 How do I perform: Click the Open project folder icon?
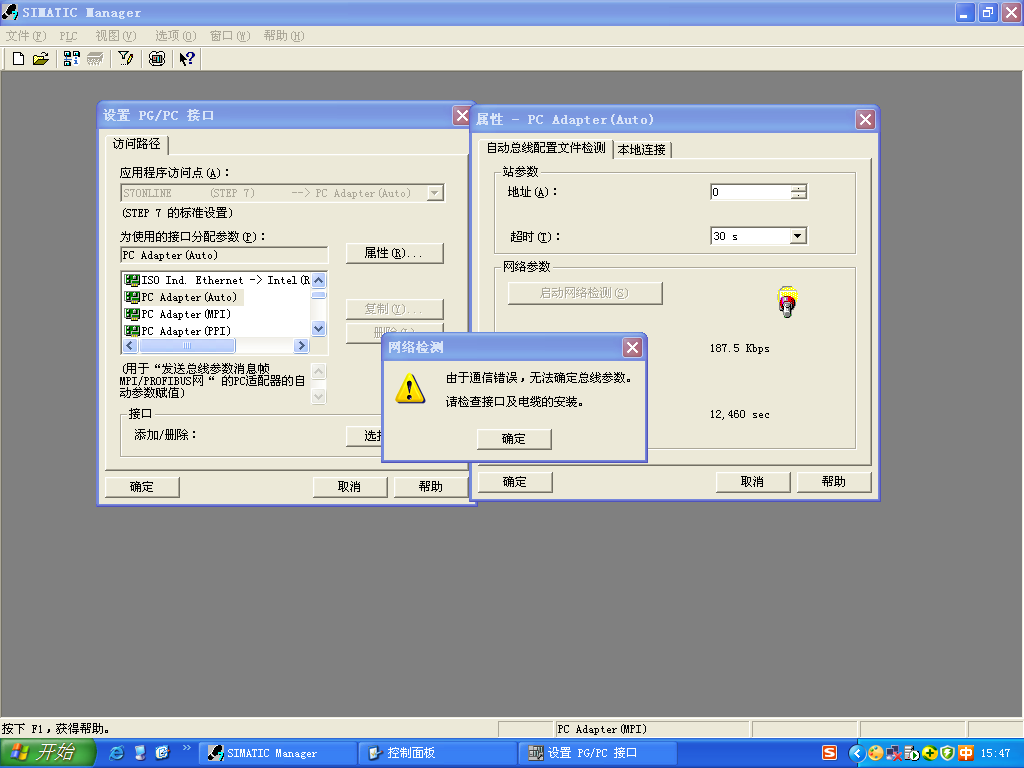[41, 59]
